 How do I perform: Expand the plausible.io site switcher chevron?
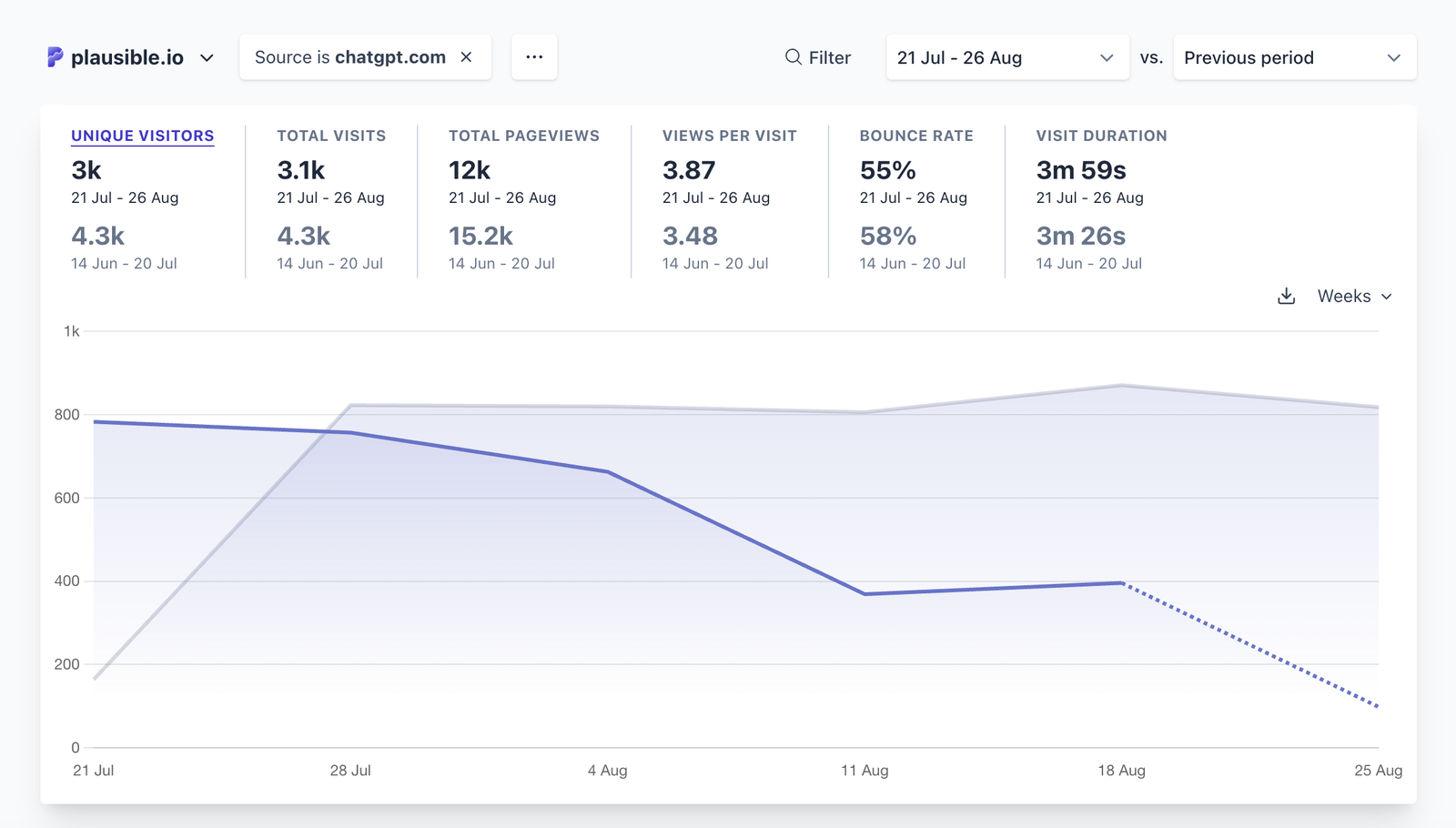[x=207, y=58]
